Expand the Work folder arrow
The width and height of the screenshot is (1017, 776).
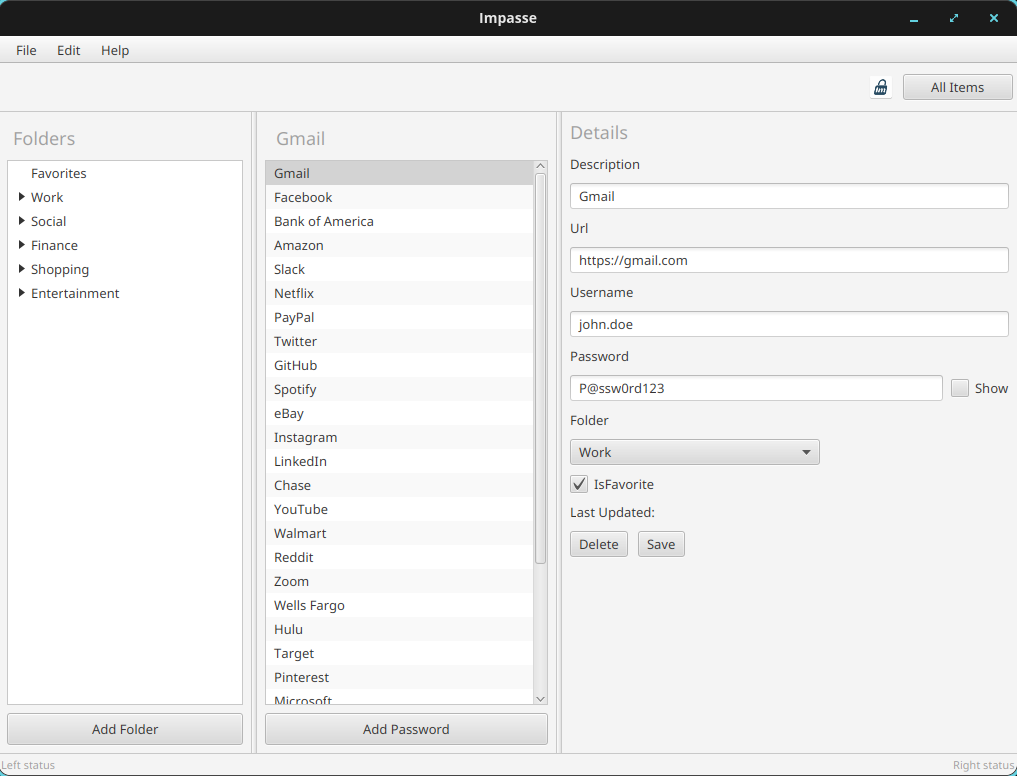21,197
